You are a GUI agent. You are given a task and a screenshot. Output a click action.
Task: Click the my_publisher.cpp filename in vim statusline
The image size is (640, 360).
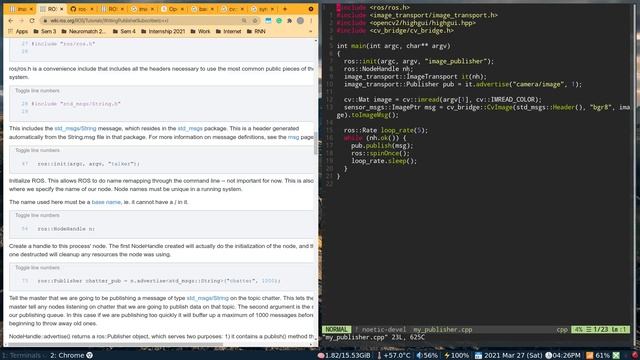(443, 329)
